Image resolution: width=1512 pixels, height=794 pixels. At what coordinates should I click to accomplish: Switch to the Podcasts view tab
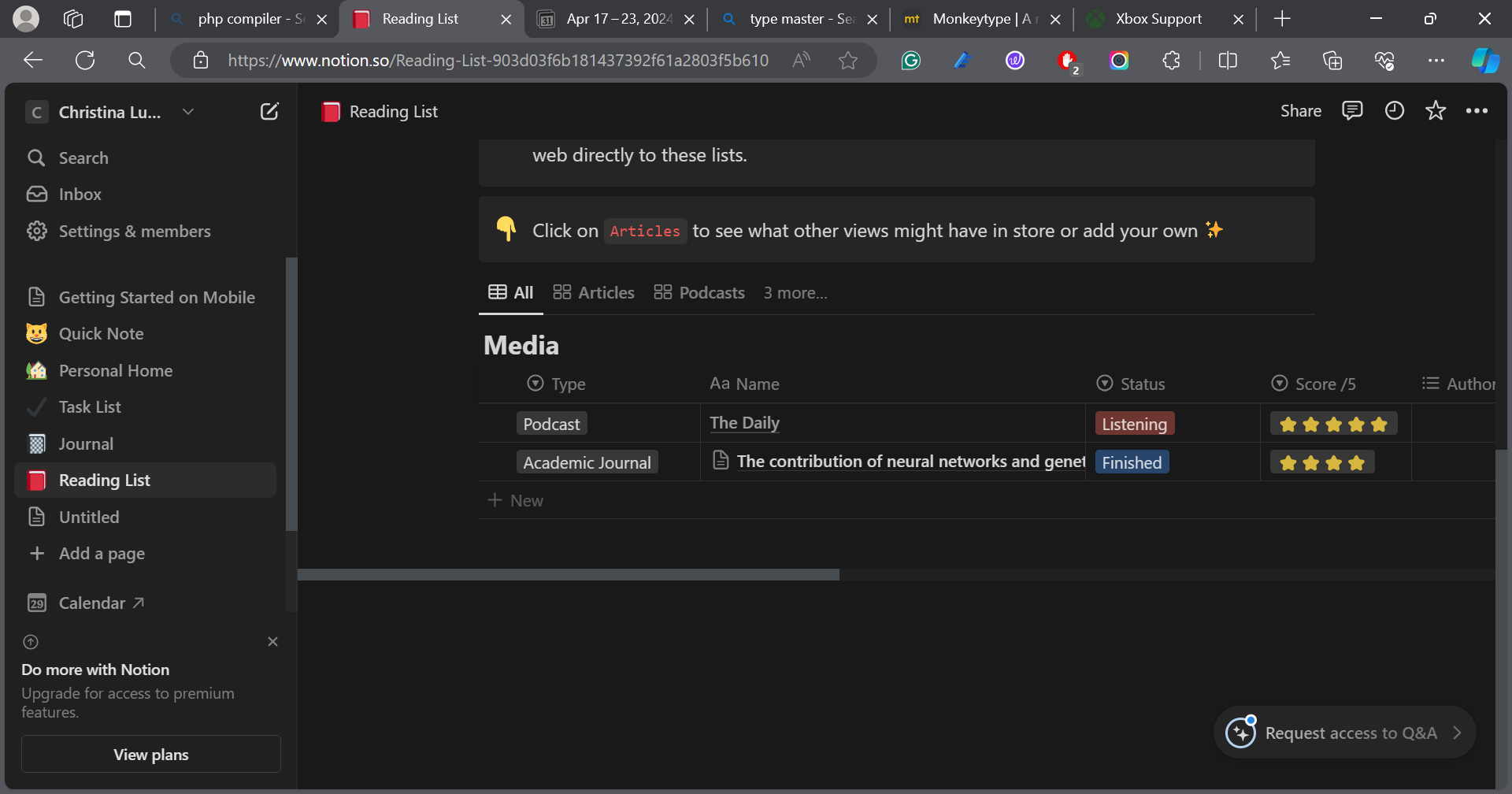tap(699, 293)
